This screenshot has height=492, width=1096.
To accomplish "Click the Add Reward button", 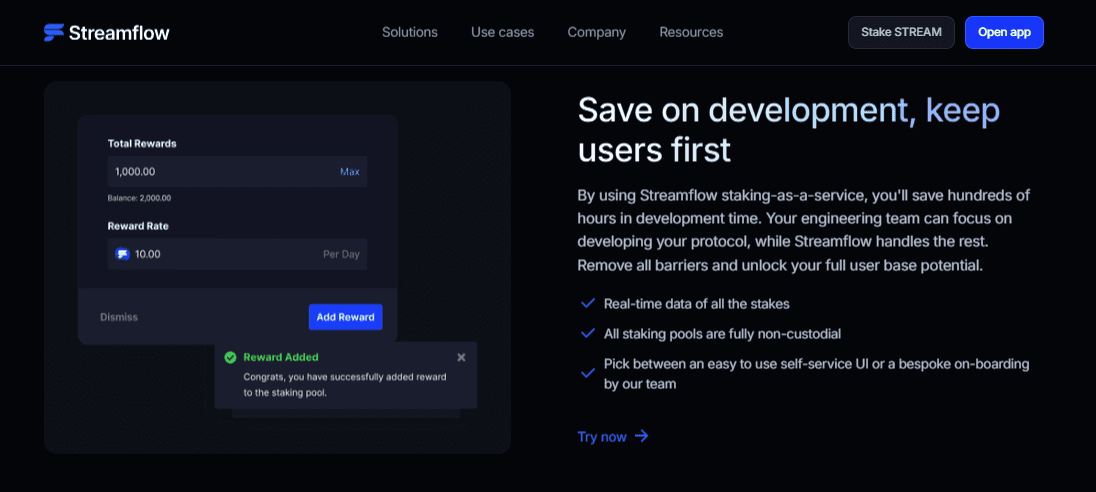I will tap(345, 317).
